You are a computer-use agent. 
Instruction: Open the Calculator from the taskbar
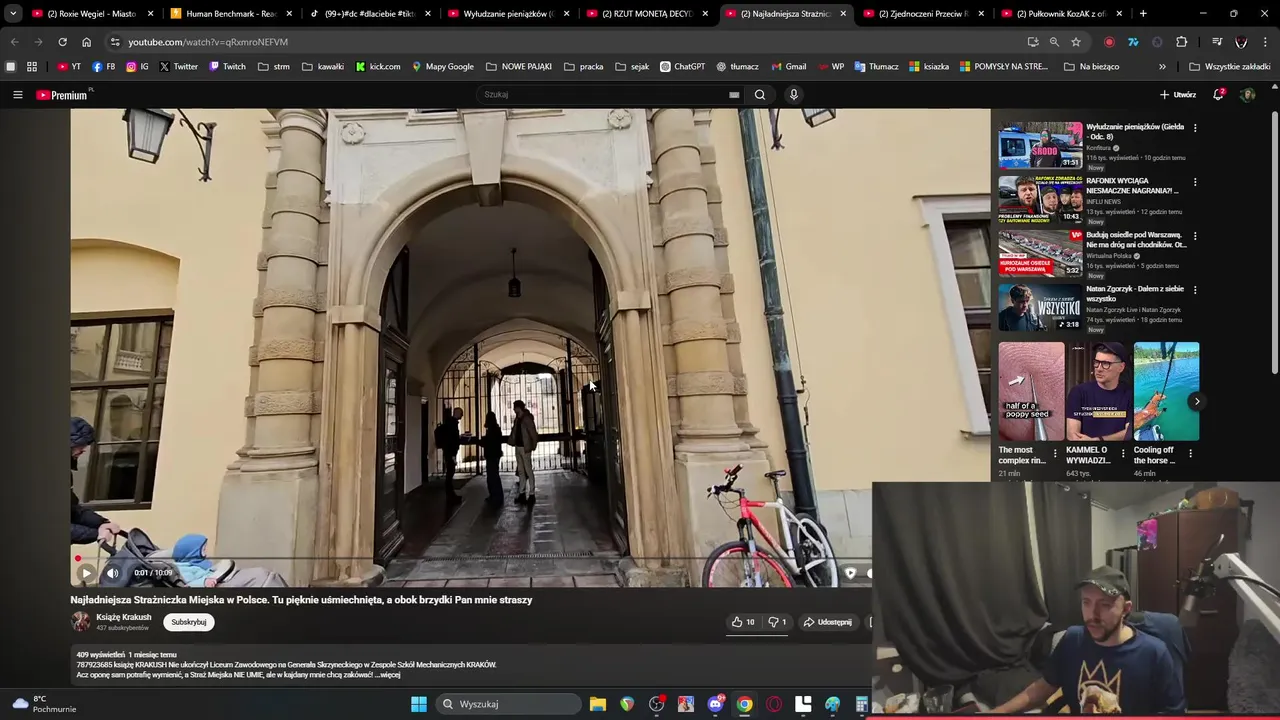point(861,704)
